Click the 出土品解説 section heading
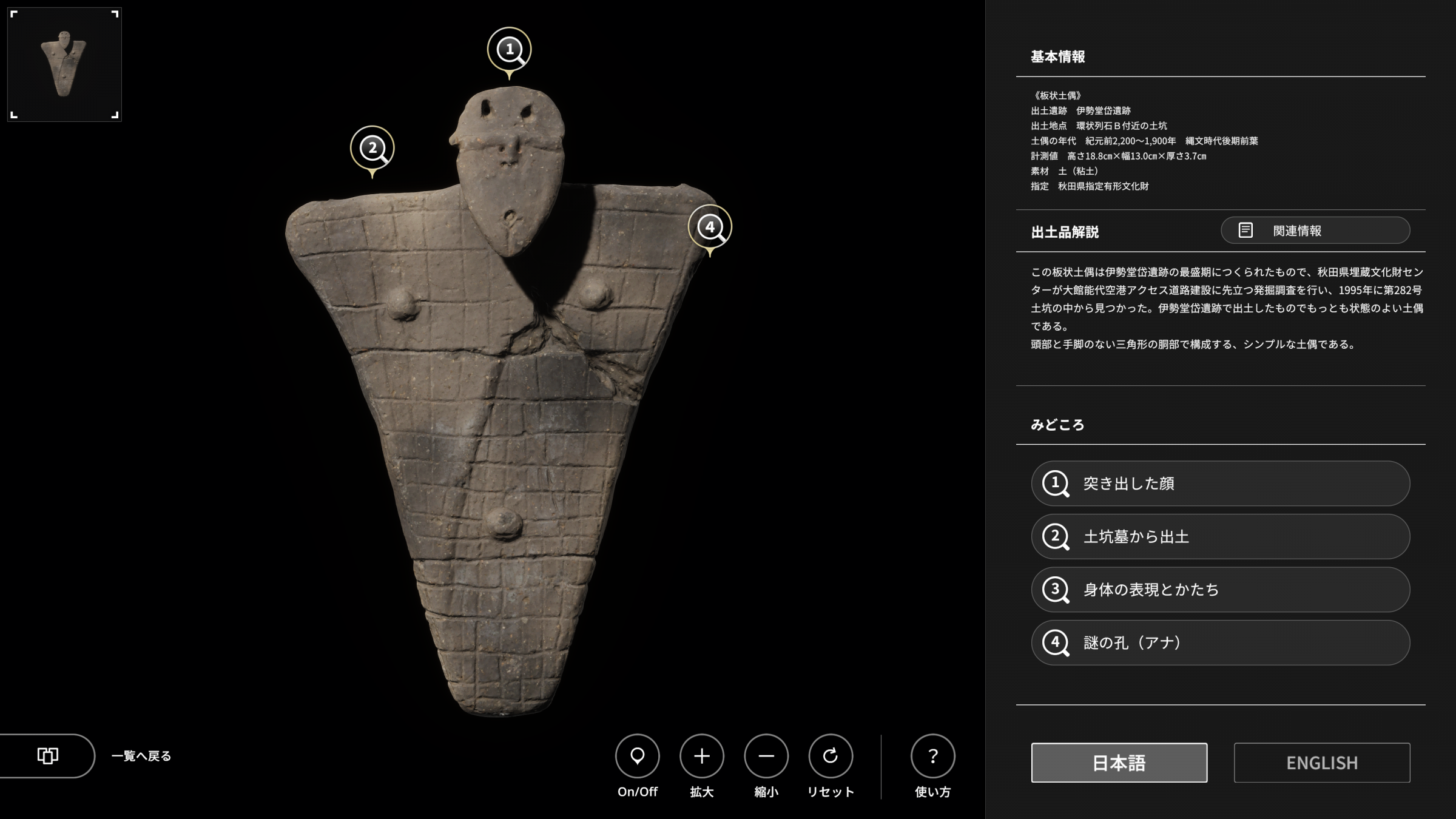 tap(1065, 232)
